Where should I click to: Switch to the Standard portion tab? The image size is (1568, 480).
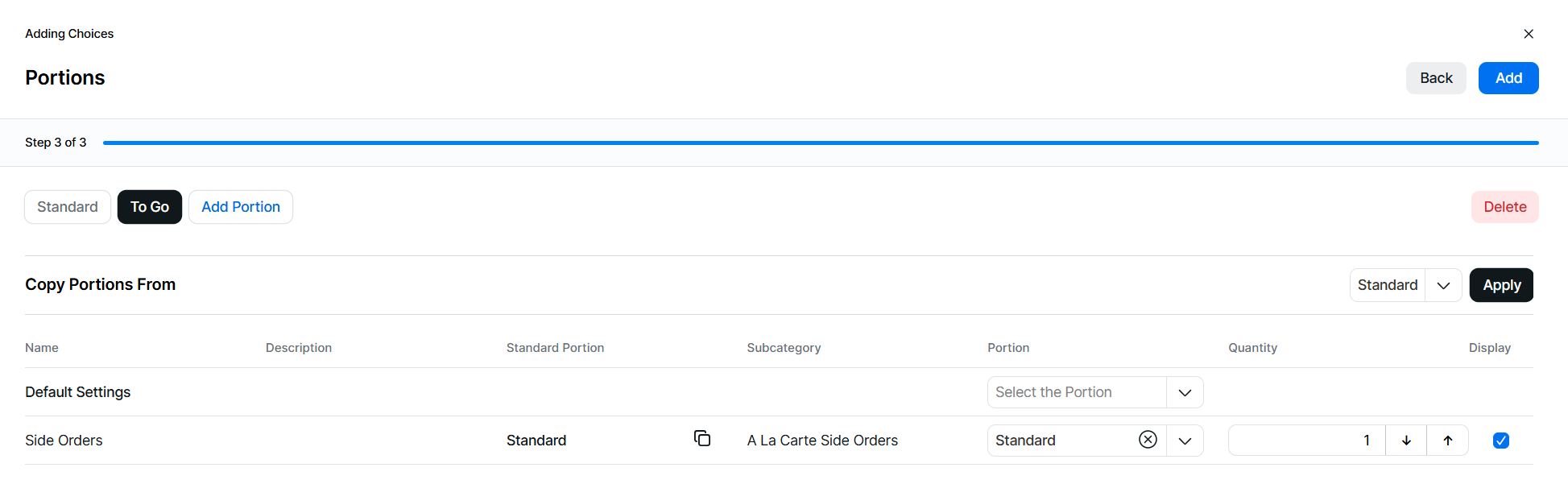pyautogui.click(x=68, y=207)
